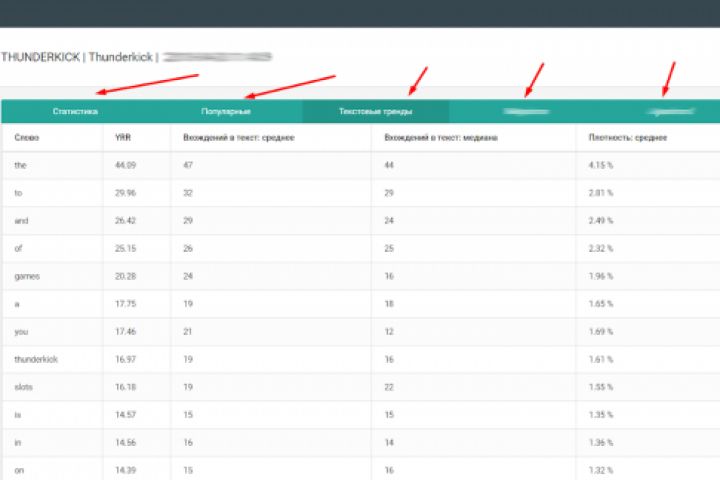Select the word cell "the"
Image resolution: width=720 pixels, height=480 pixels.
[20, 165]
